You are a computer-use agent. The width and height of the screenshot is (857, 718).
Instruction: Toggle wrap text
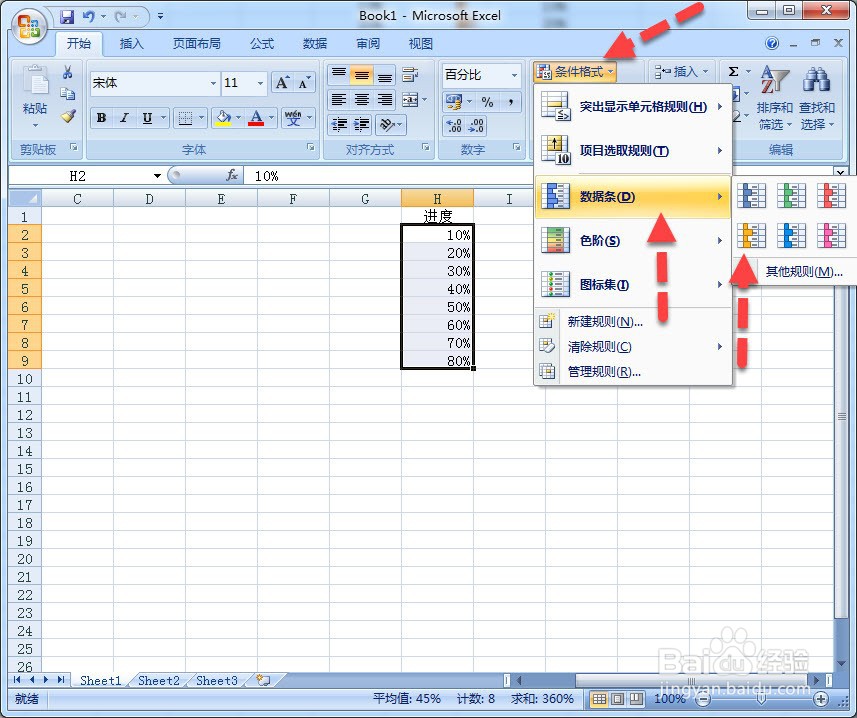click(410, 74)
